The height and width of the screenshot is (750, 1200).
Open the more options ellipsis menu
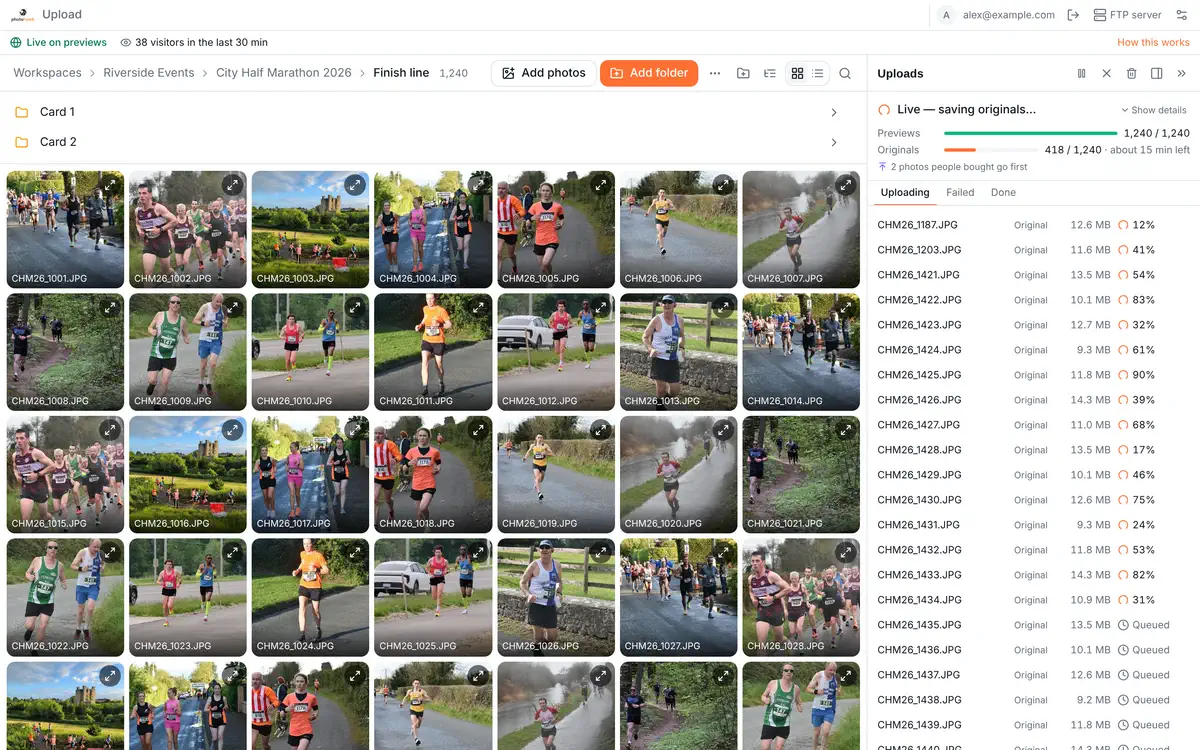[715, 73]
